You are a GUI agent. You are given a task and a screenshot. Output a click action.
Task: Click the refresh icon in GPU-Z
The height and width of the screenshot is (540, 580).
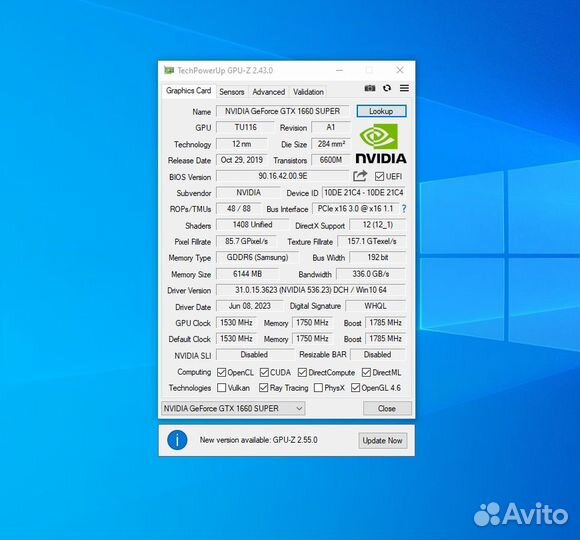[387, 88]
